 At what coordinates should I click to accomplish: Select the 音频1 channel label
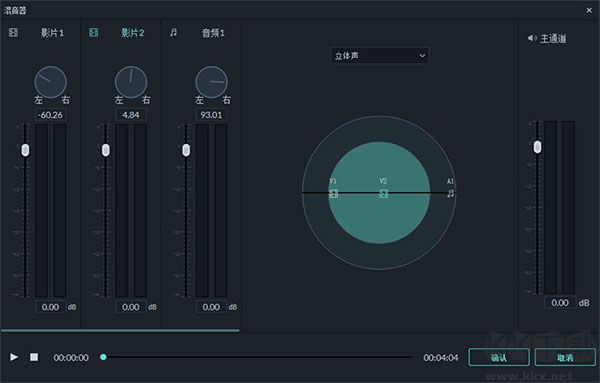coord(213,33)
